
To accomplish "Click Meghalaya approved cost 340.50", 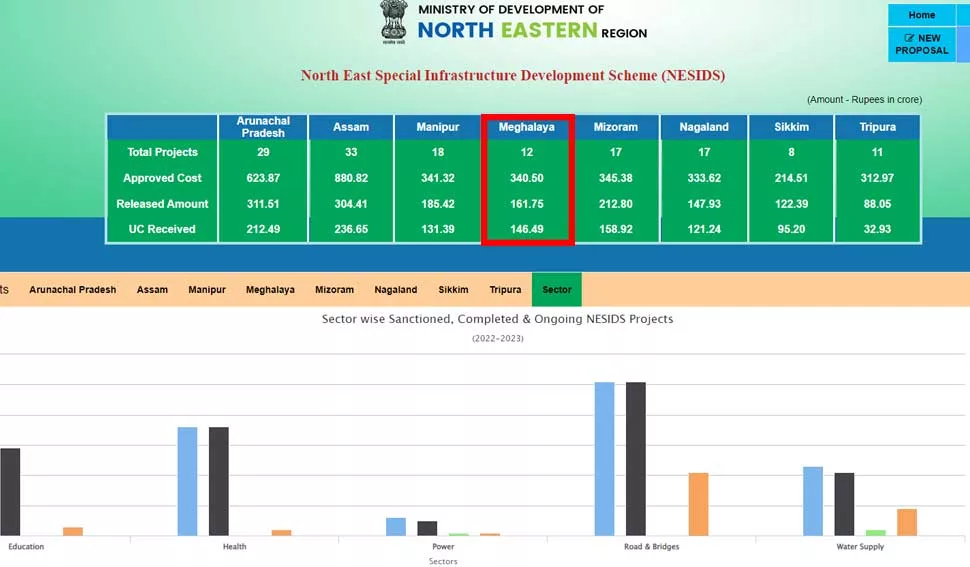I will click(526, 178).
